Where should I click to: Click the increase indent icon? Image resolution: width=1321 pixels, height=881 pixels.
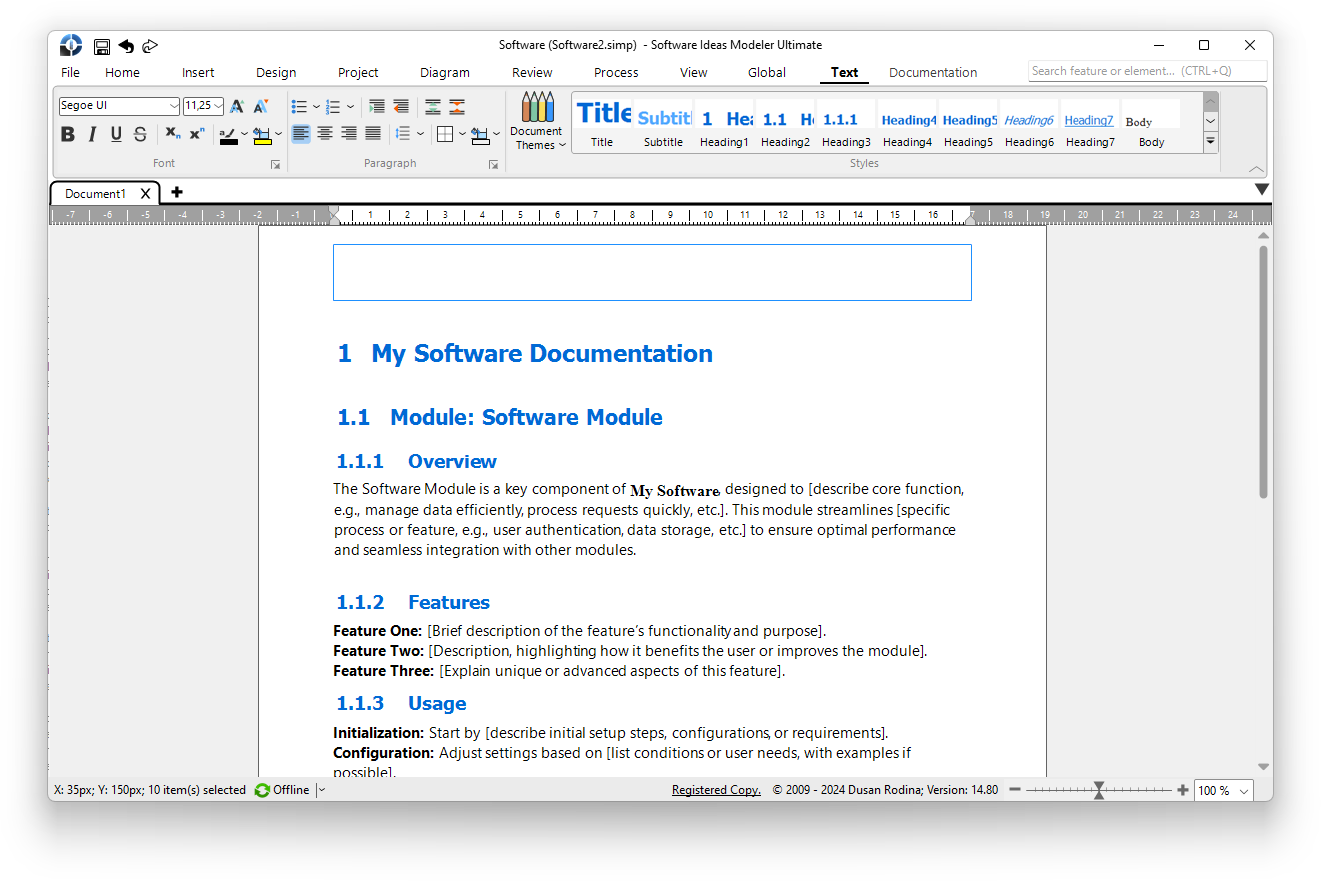click(x=377, y=106)
